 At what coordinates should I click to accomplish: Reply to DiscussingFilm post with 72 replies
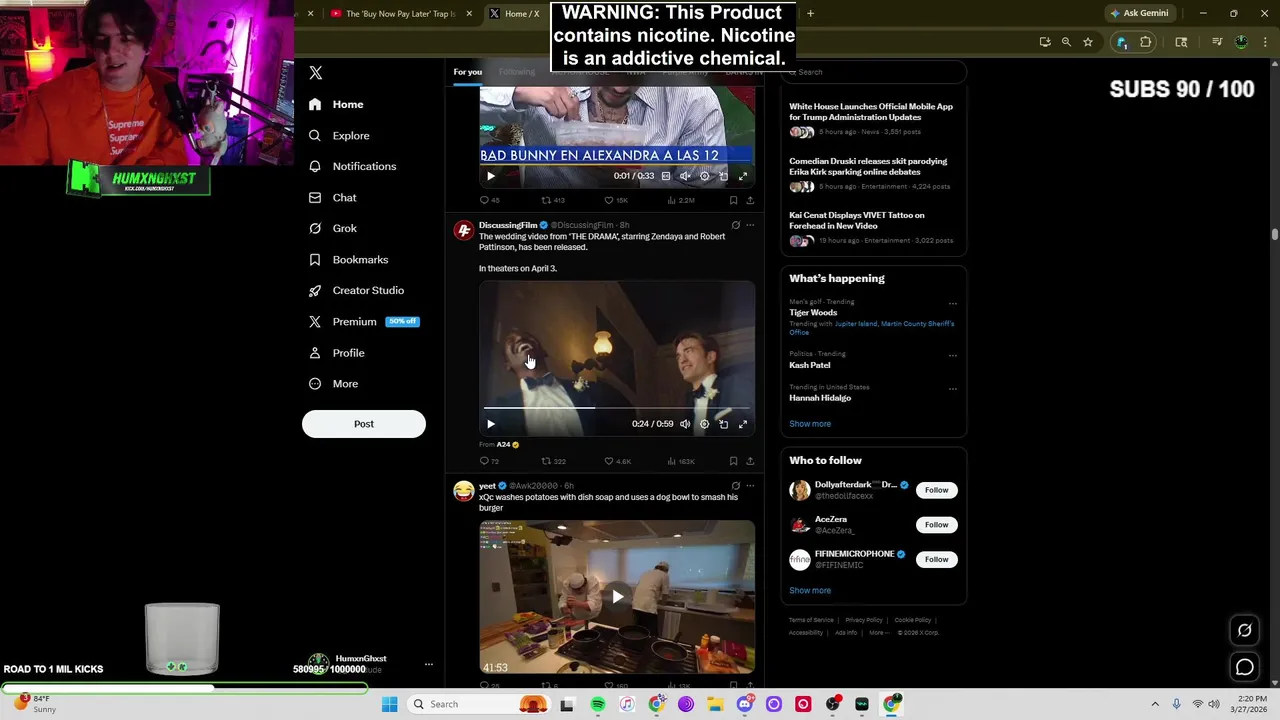click(x=489, y=461)
